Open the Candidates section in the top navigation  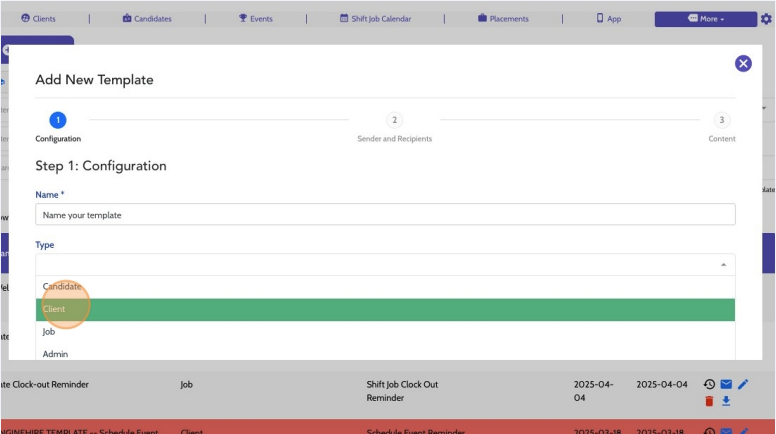pyautogui.click(x=147, y=18)
